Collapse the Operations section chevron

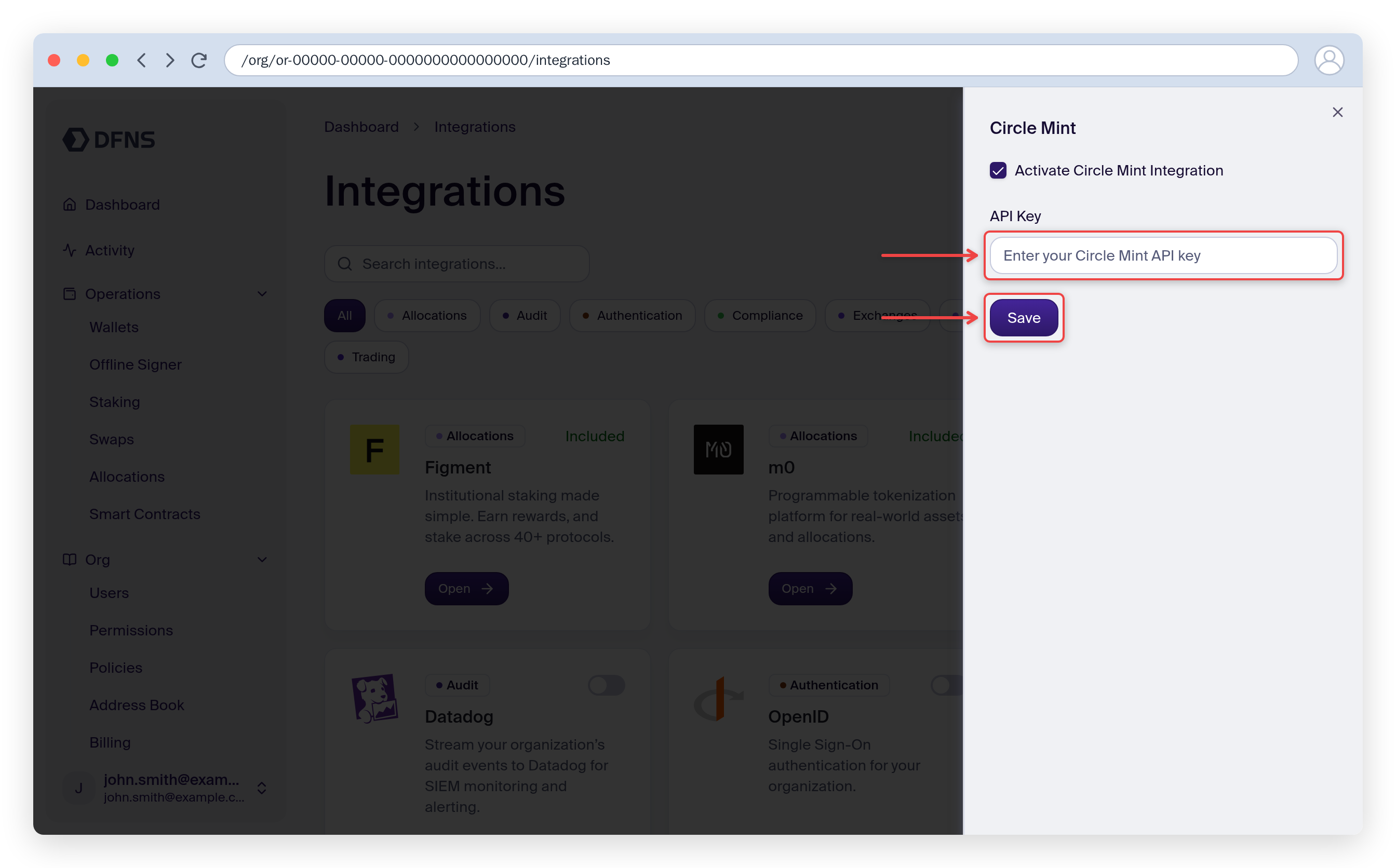[262, 294]
